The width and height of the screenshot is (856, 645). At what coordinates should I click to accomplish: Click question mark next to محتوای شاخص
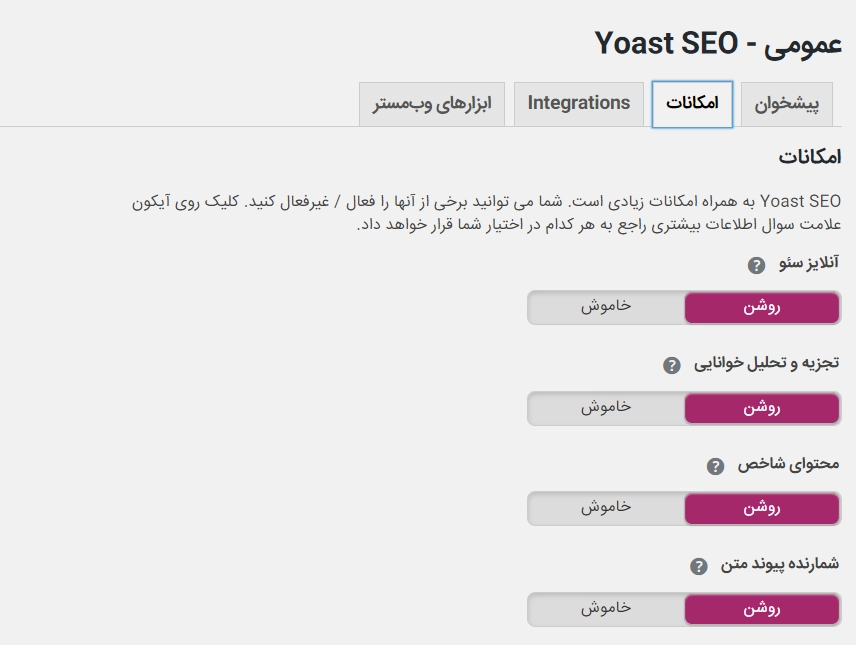click(x=714, y=466)
